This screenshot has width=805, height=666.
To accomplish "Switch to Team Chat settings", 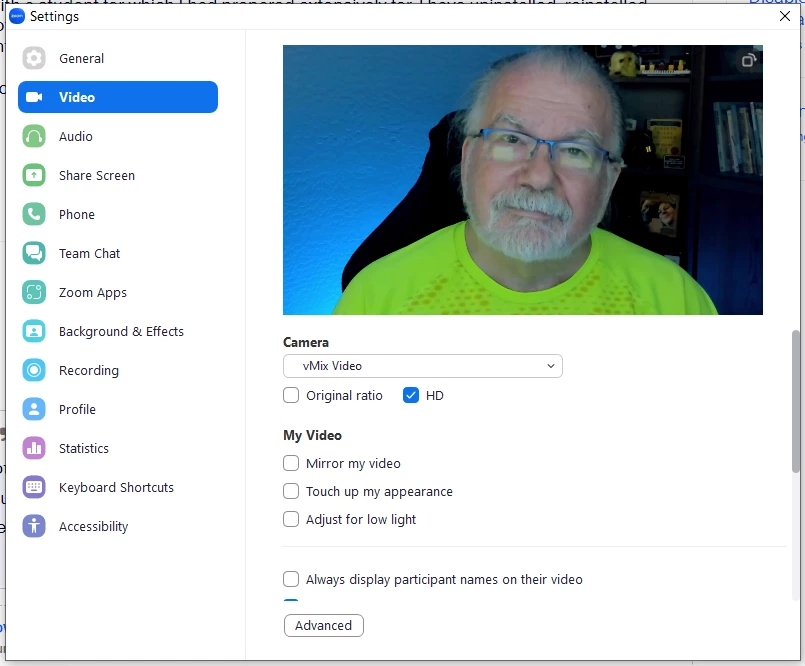I will [x=118, y=253].
